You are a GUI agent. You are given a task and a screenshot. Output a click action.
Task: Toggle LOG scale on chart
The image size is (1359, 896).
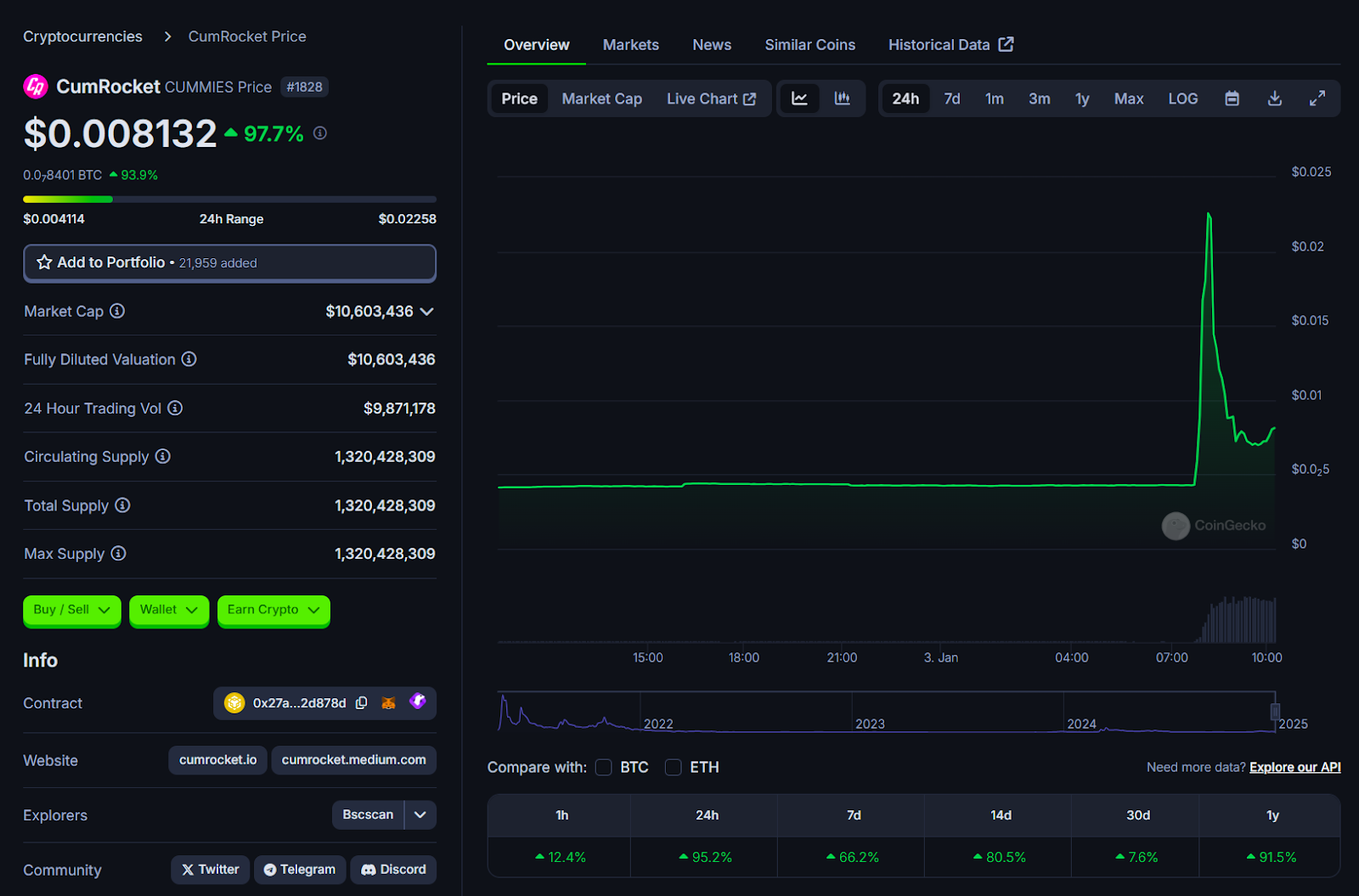point(1183,99)
